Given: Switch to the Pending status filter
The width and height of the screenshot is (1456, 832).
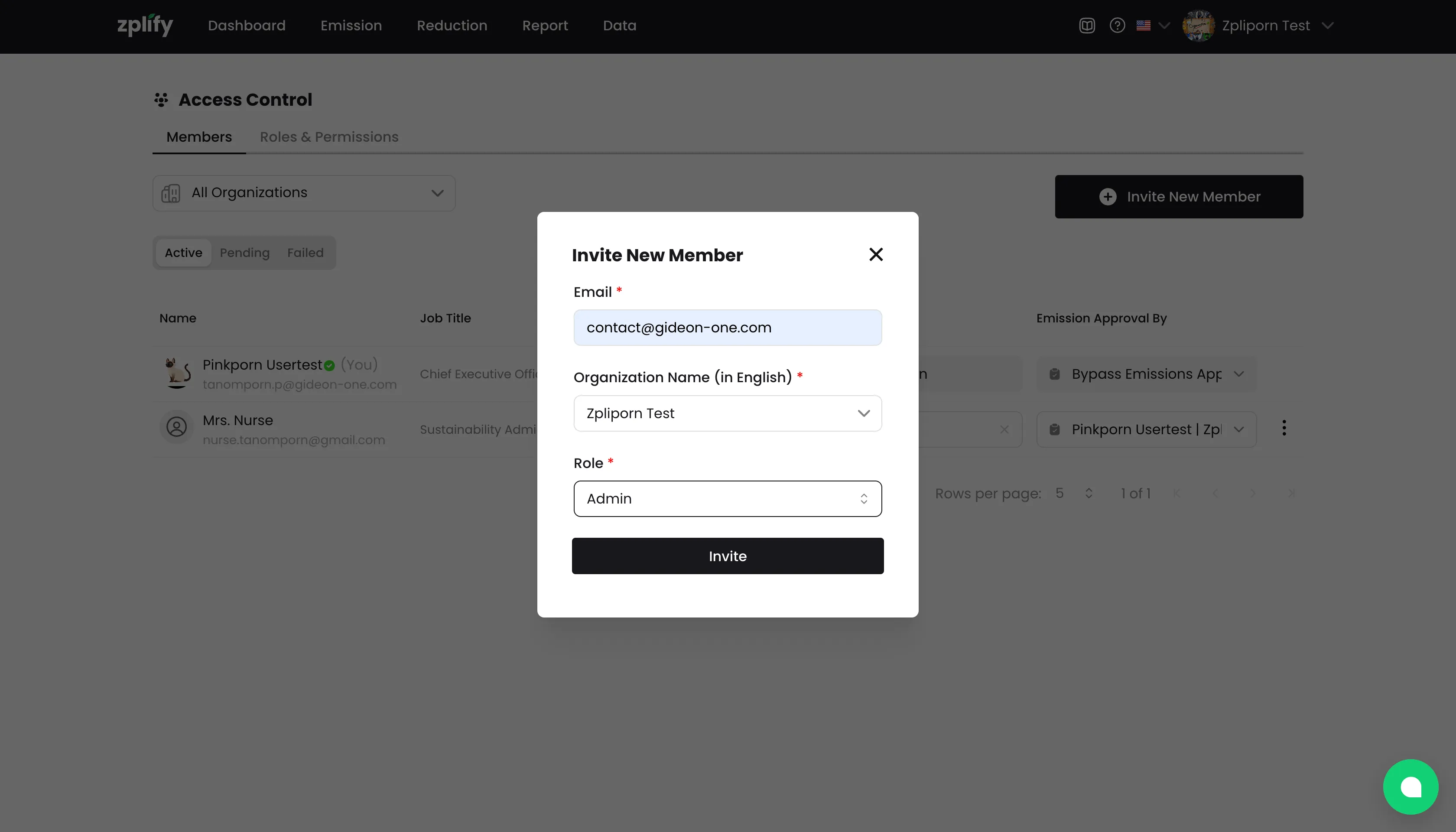Looking at the screenshot, I should (244, 253).
